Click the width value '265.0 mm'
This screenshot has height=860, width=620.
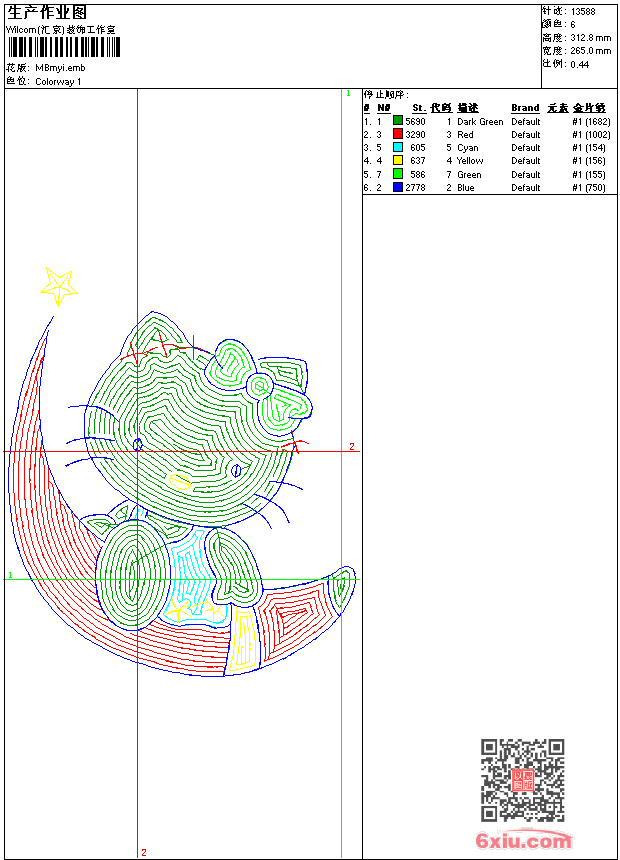(590, 51)
